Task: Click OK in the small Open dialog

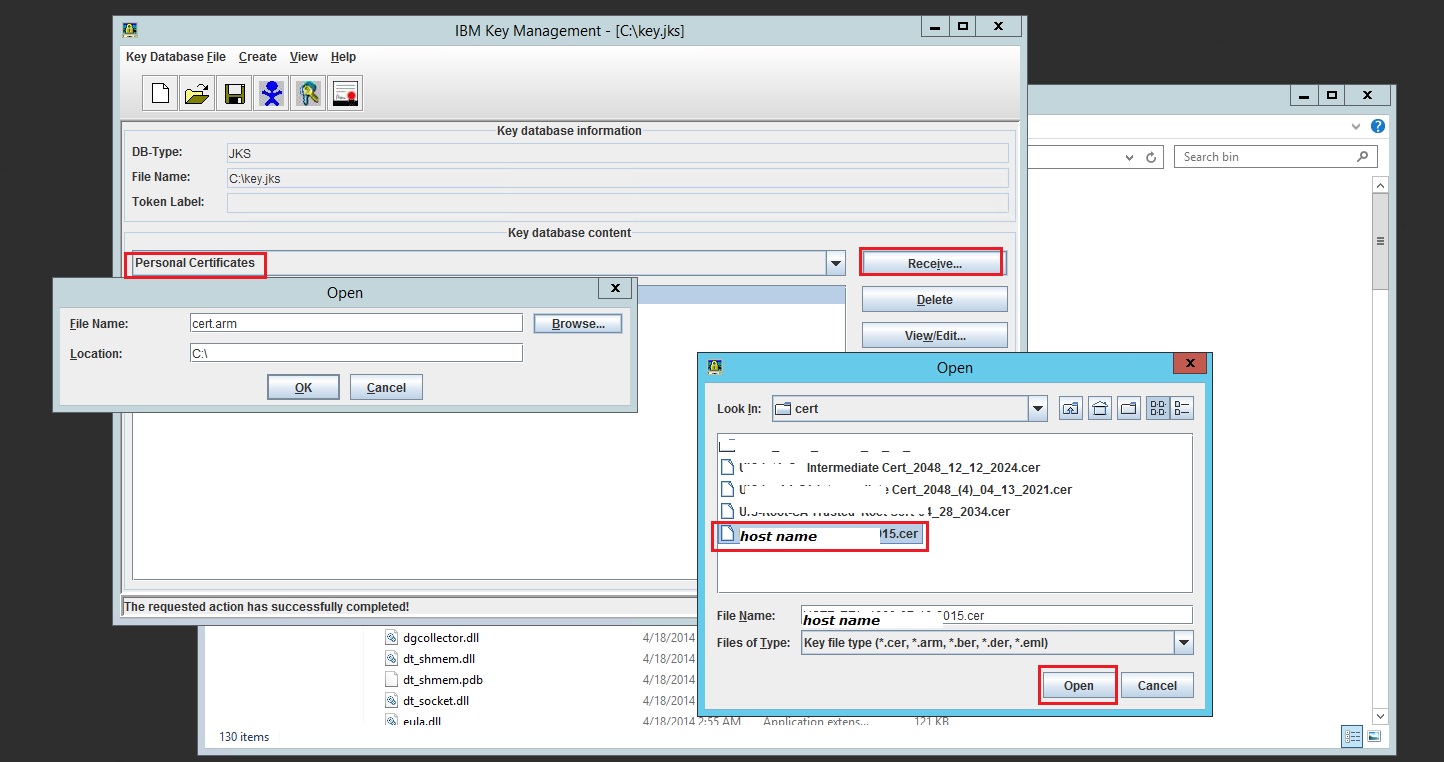Action: [303, 388]
